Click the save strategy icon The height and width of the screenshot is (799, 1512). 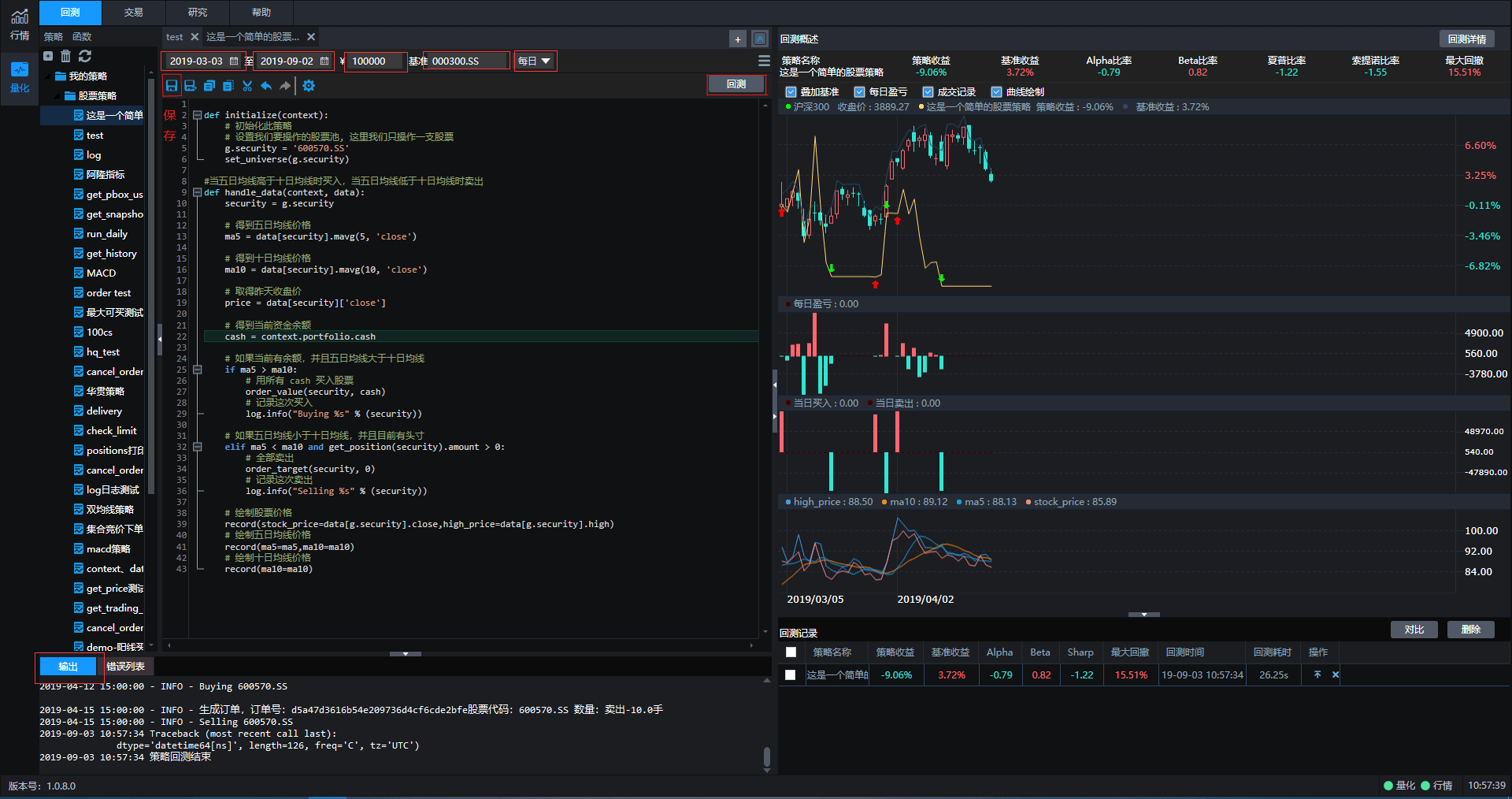coord(171,85)
